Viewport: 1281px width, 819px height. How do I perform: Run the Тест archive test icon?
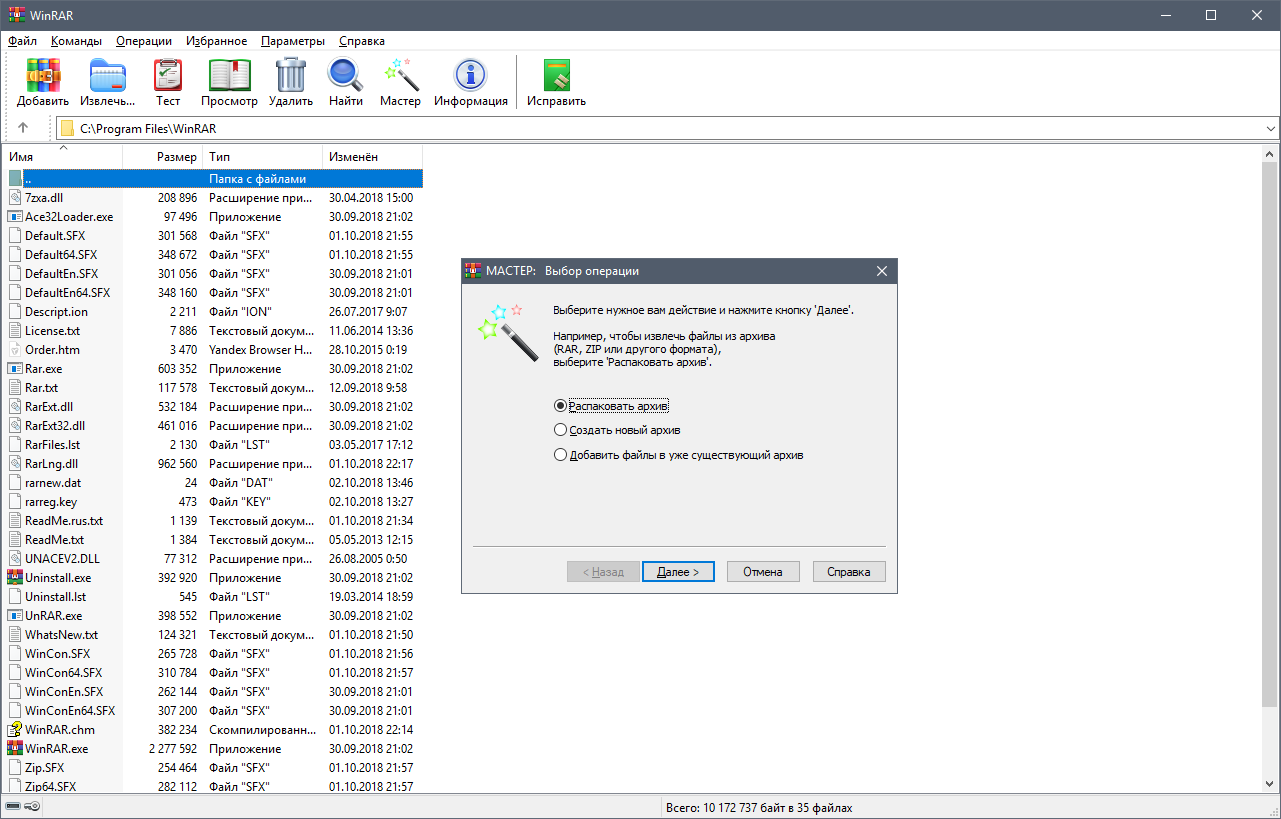(x=168, y=76)
